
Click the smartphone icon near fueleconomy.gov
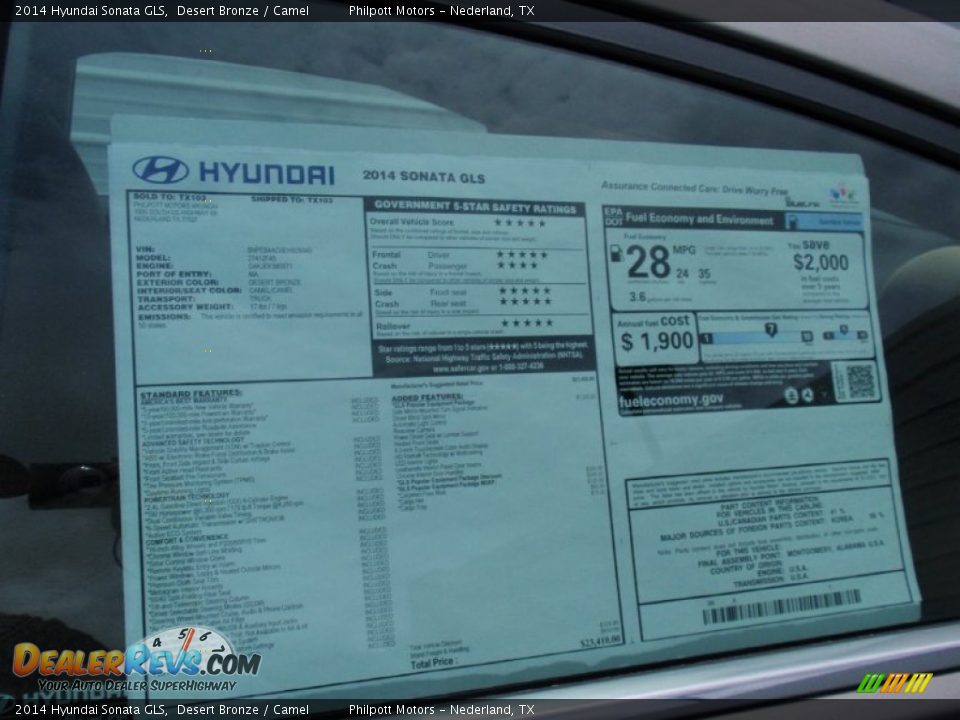click(792, 395)
